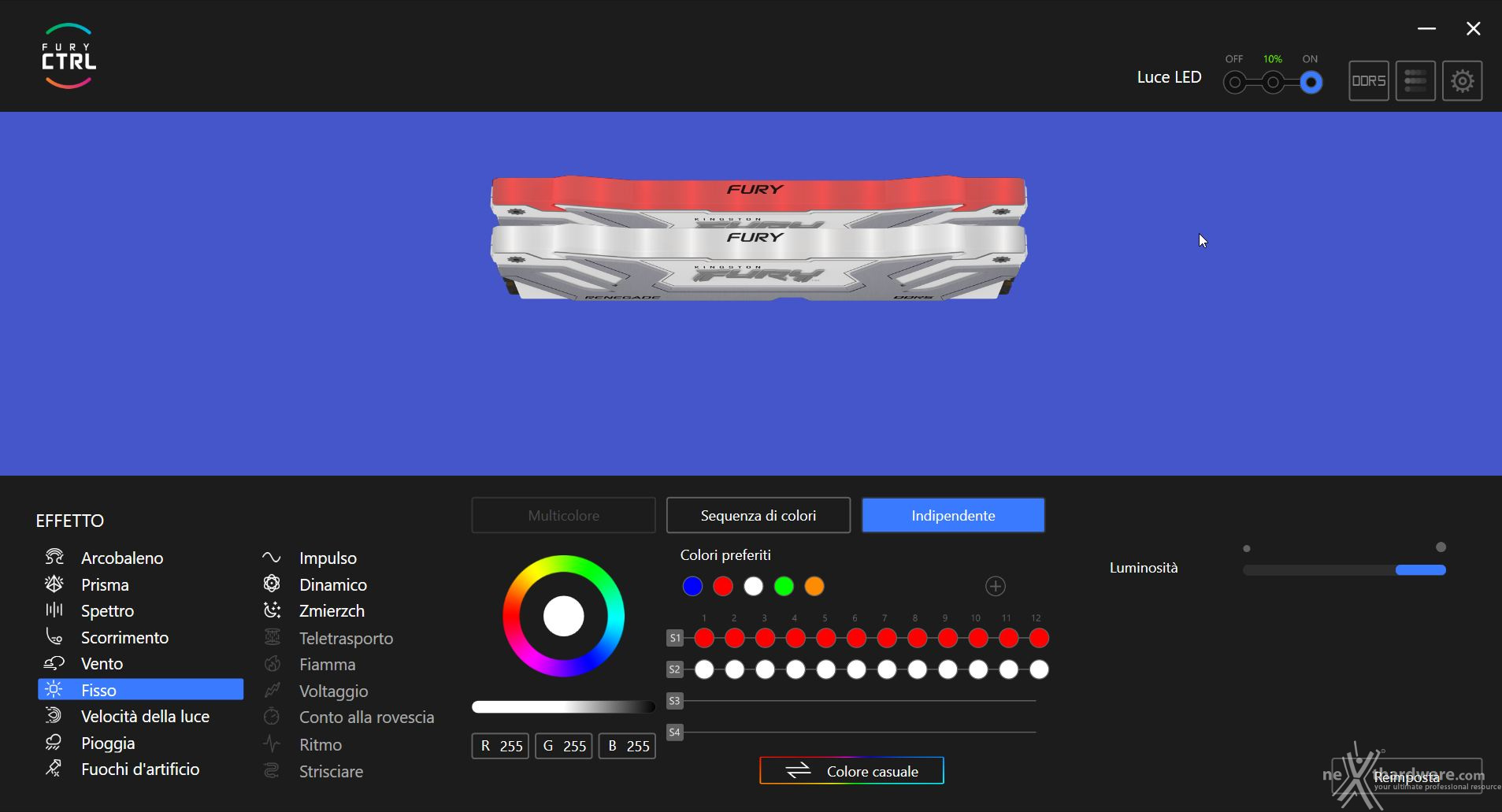Choose the Fiamma flame effect icon
1502x812 pixels.
[x=272, y=664]
